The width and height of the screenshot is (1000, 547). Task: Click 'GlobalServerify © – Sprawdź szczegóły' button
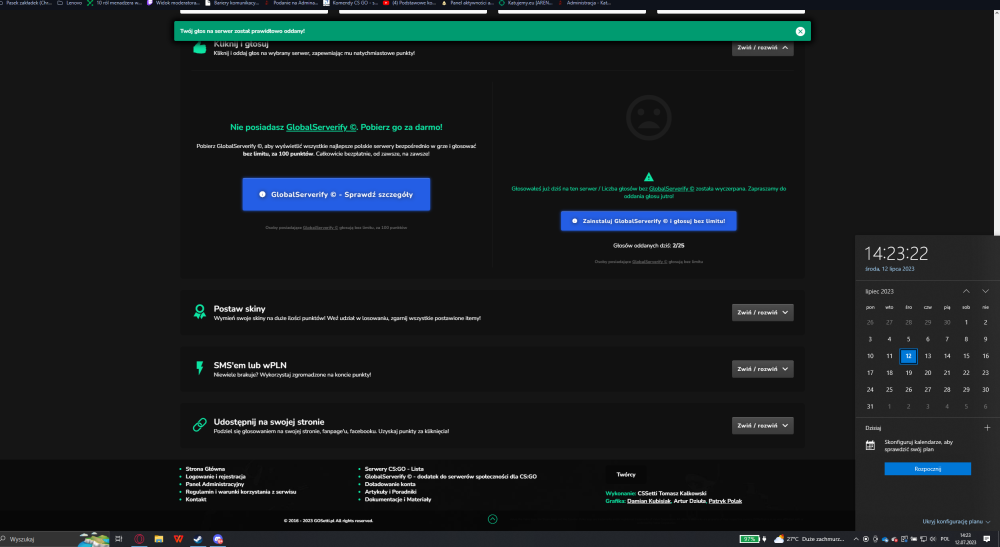(336, 194)
